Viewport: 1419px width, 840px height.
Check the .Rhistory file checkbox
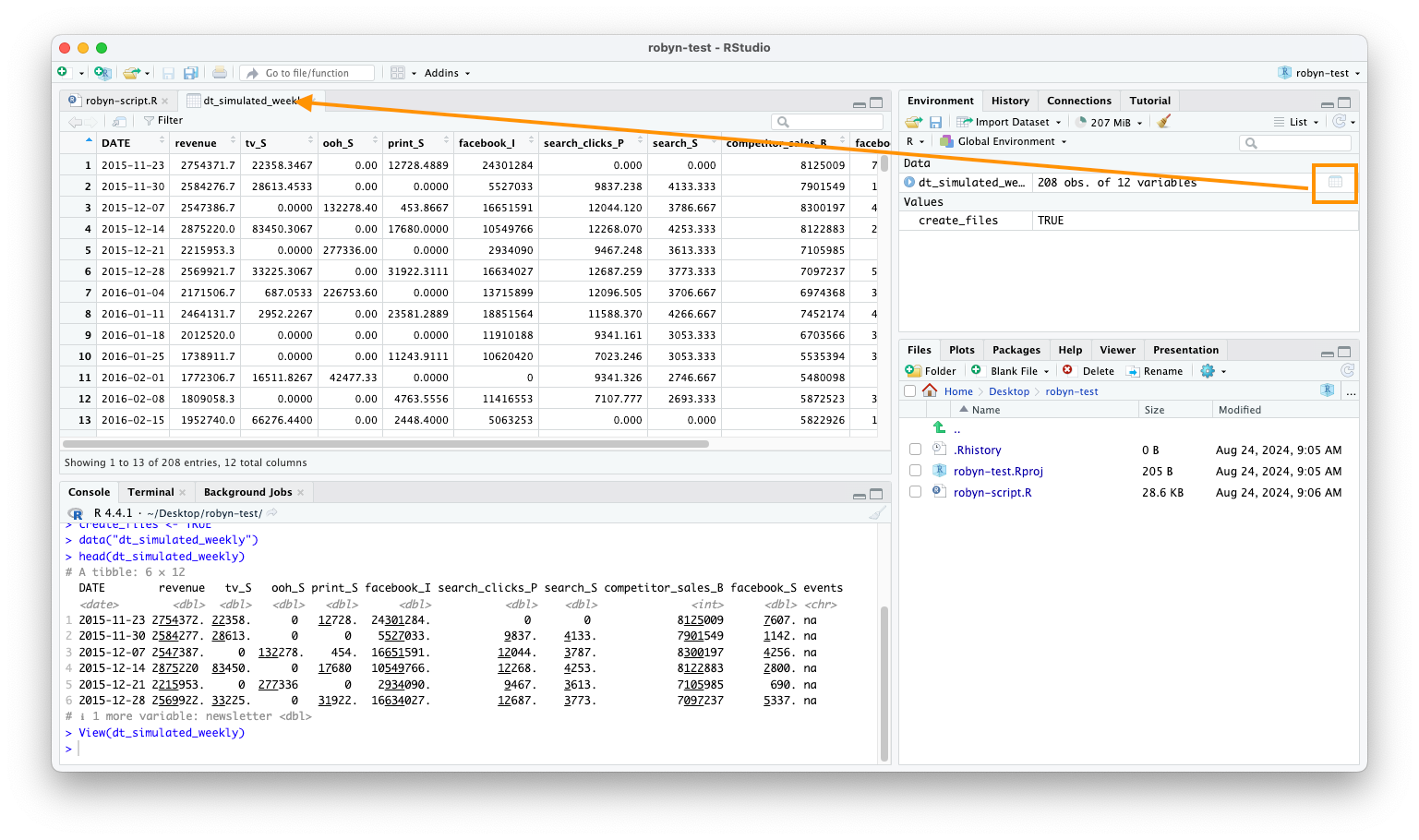coord(915,450)
